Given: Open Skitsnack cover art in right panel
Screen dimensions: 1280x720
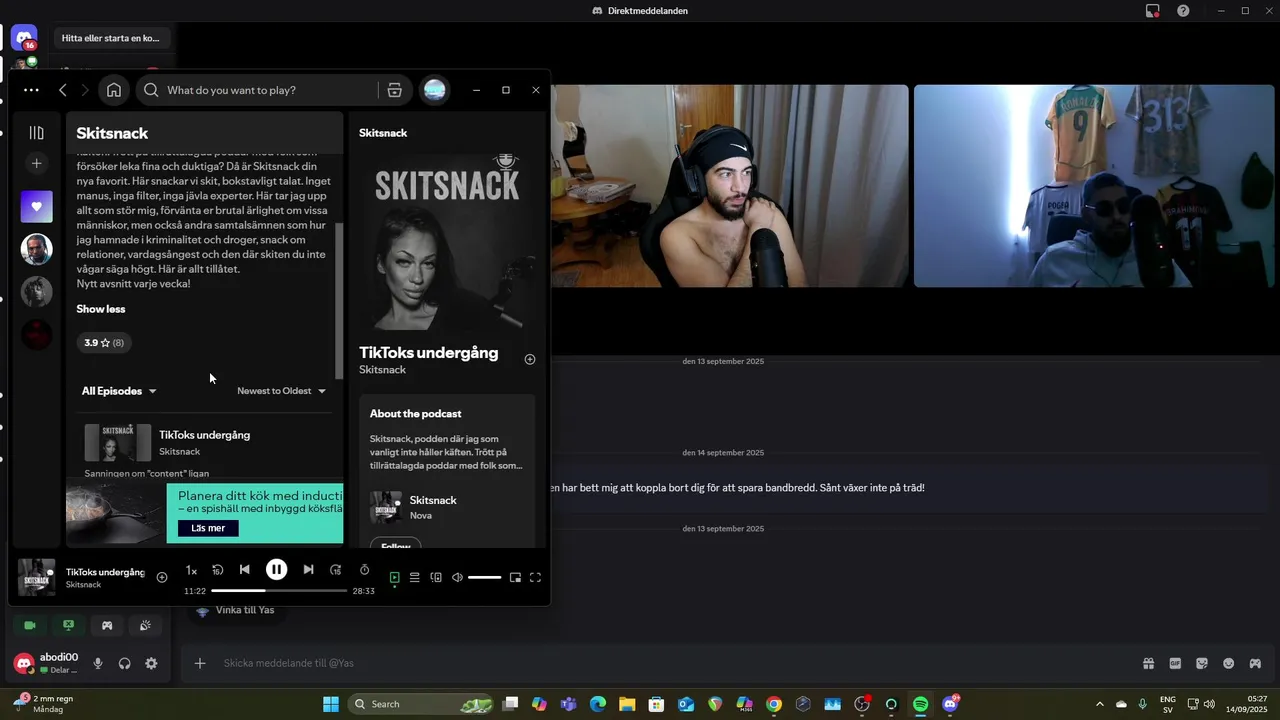Looking at the screenshot, I should [x=447, y=241].
